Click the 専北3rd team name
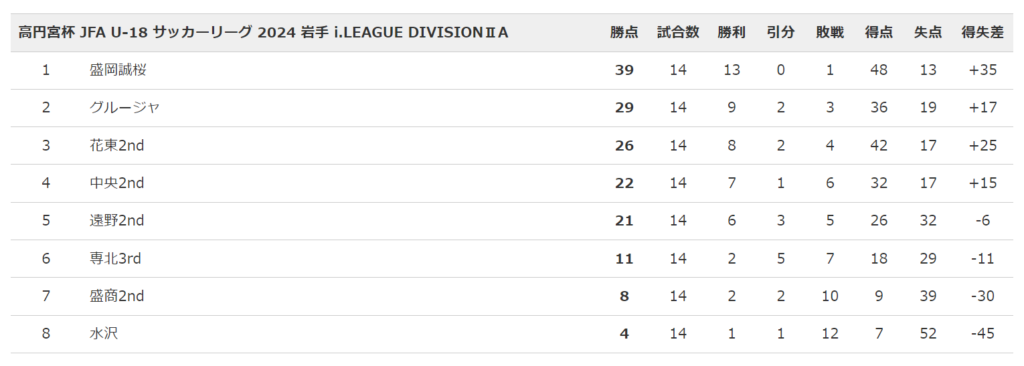Screen dimensions: 1024x366 (x=115, y=259)
